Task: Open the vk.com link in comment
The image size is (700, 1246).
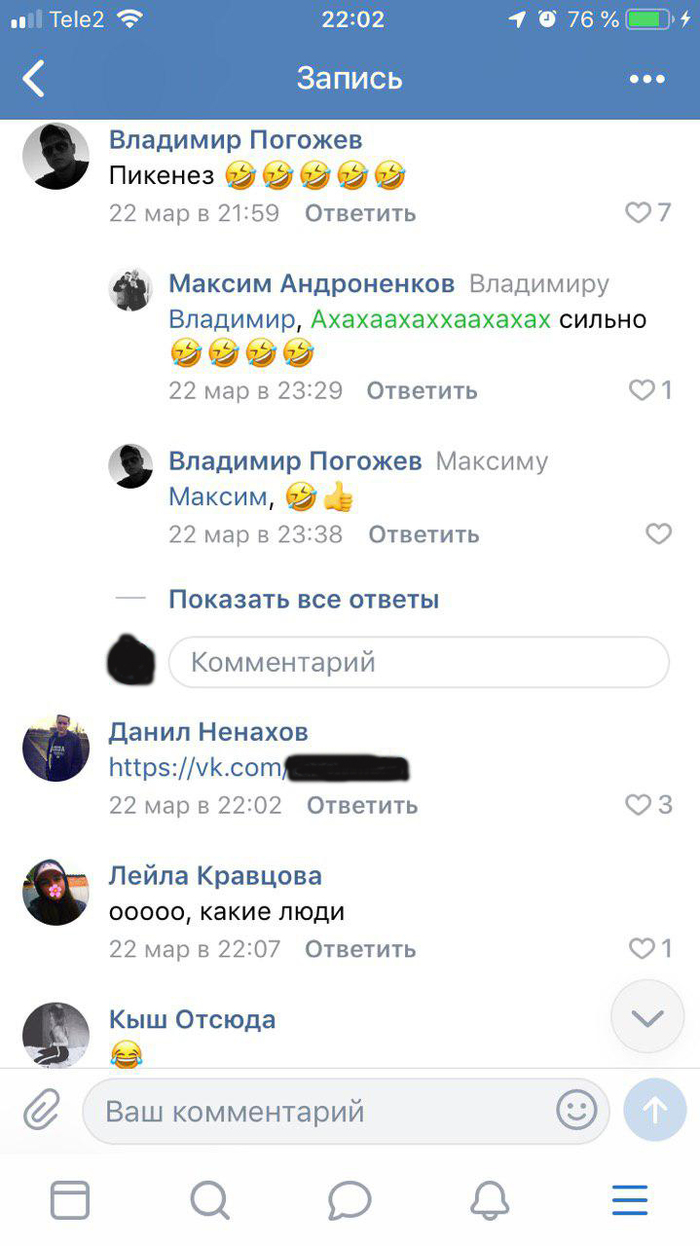Action: pos(260,768)
